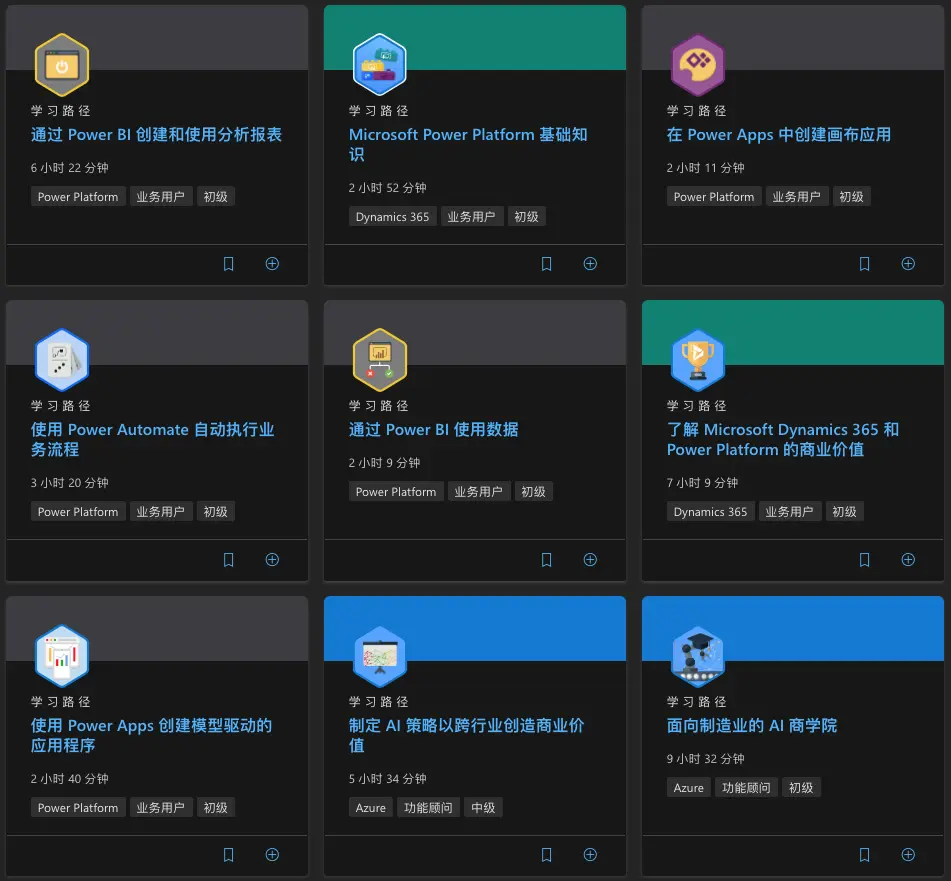Bookmark 使用 Power Apps 创建模型驱动的应用程序
Viewport: 951px width, 881px height.
[229, 855]
